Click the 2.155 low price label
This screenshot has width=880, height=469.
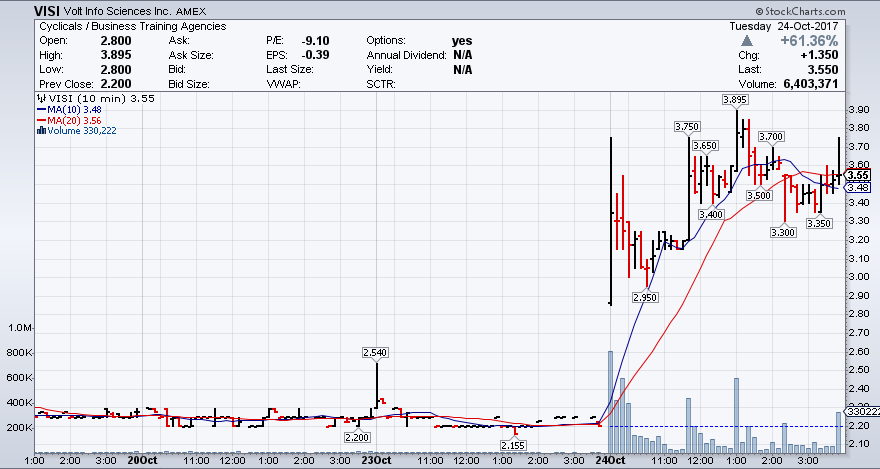click(513, 445)
